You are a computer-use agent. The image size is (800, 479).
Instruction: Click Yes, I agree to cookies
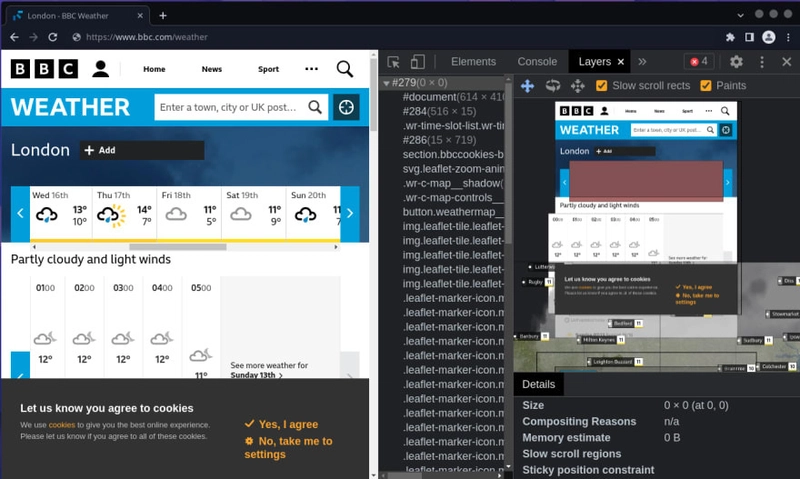tap(281, 424)
